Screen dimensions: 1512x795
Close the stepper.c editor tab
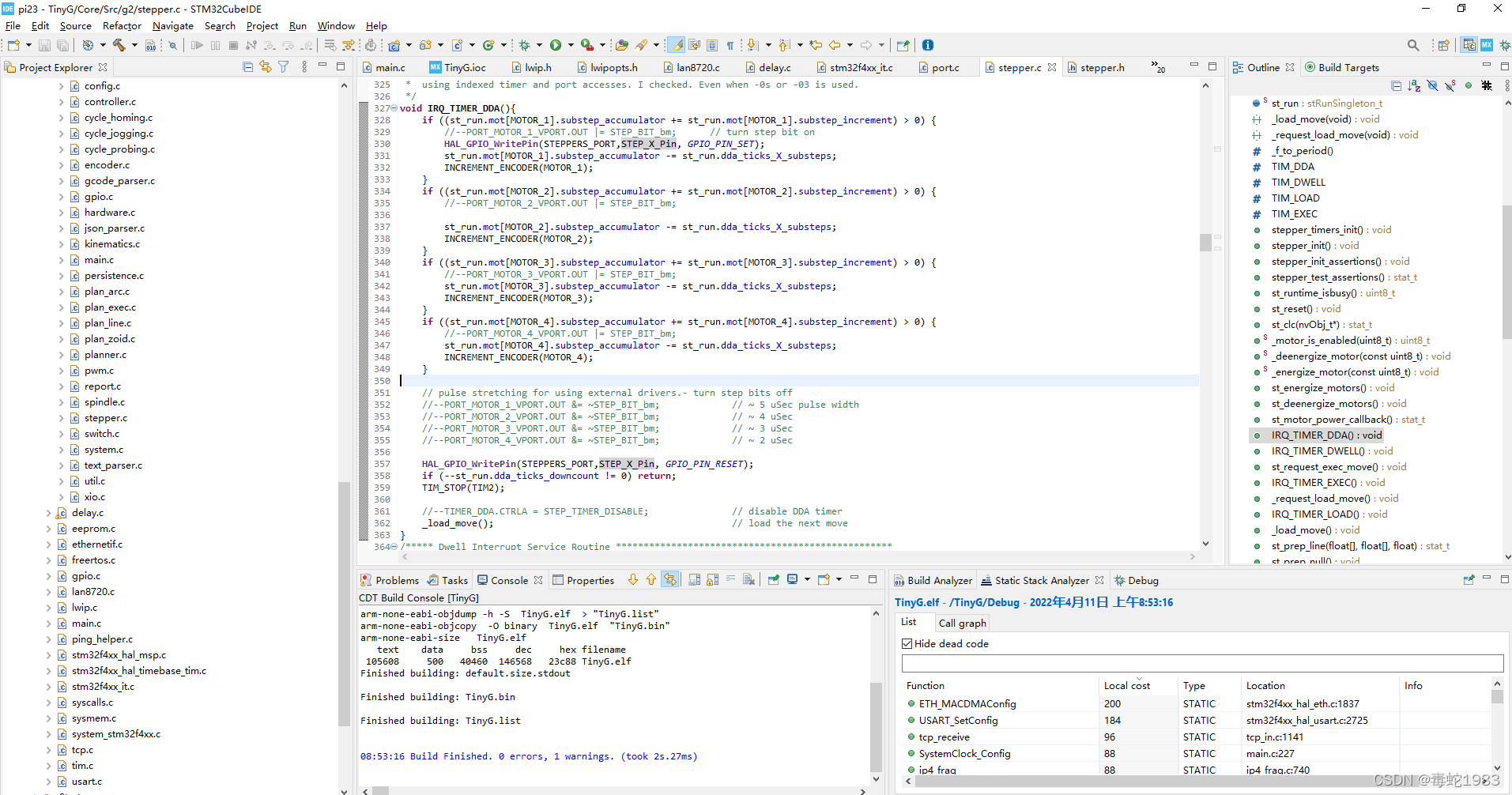point(1052,67)
